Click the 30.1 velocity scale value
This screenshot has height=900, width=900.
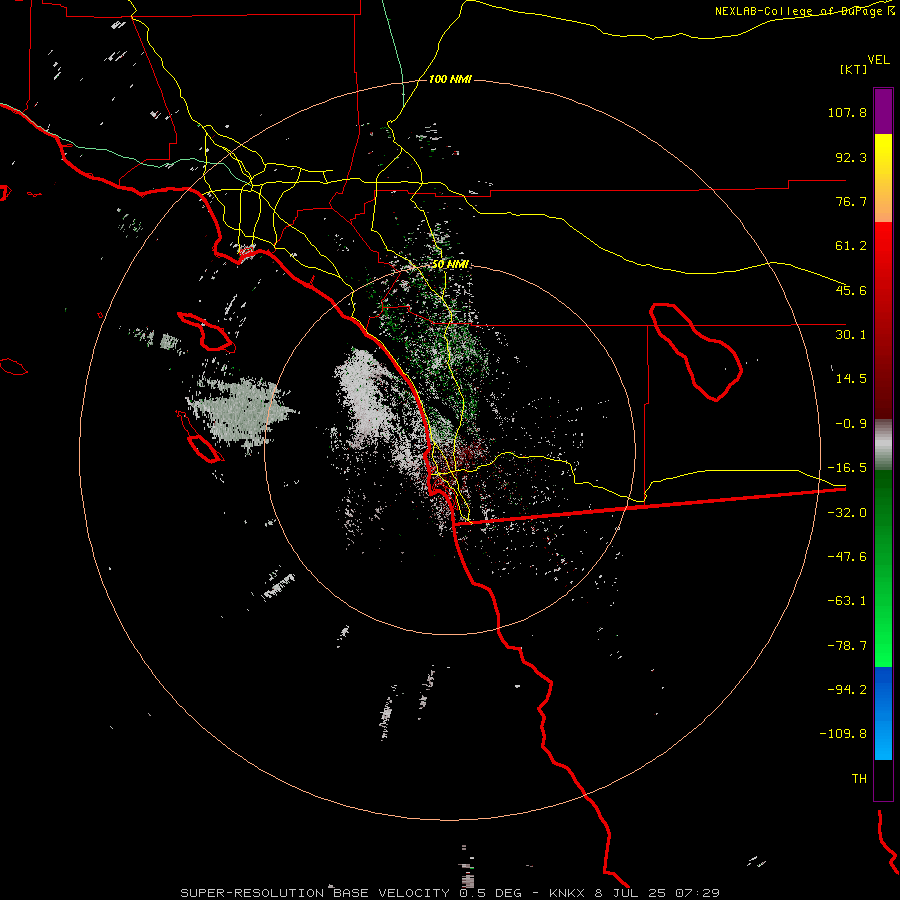851,335
